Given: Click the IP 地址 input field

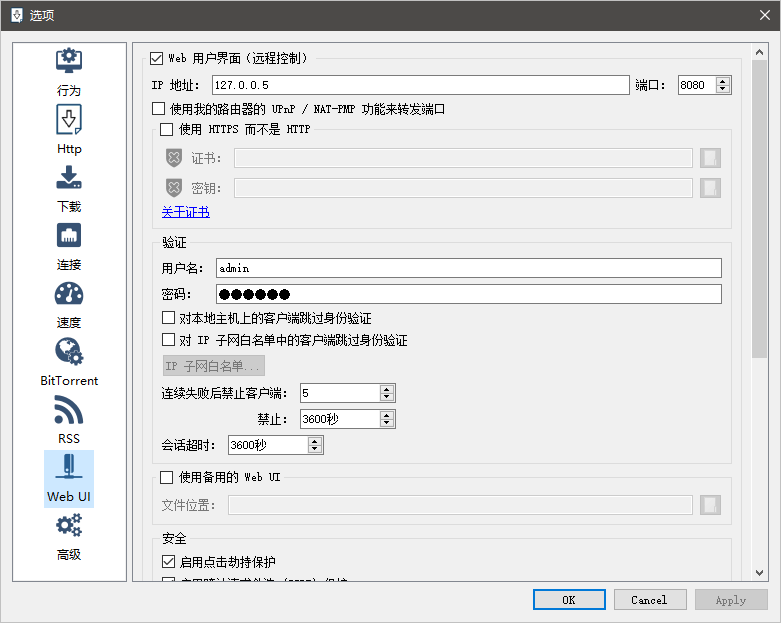Looking at the screenshot, I should pos(420,85).
